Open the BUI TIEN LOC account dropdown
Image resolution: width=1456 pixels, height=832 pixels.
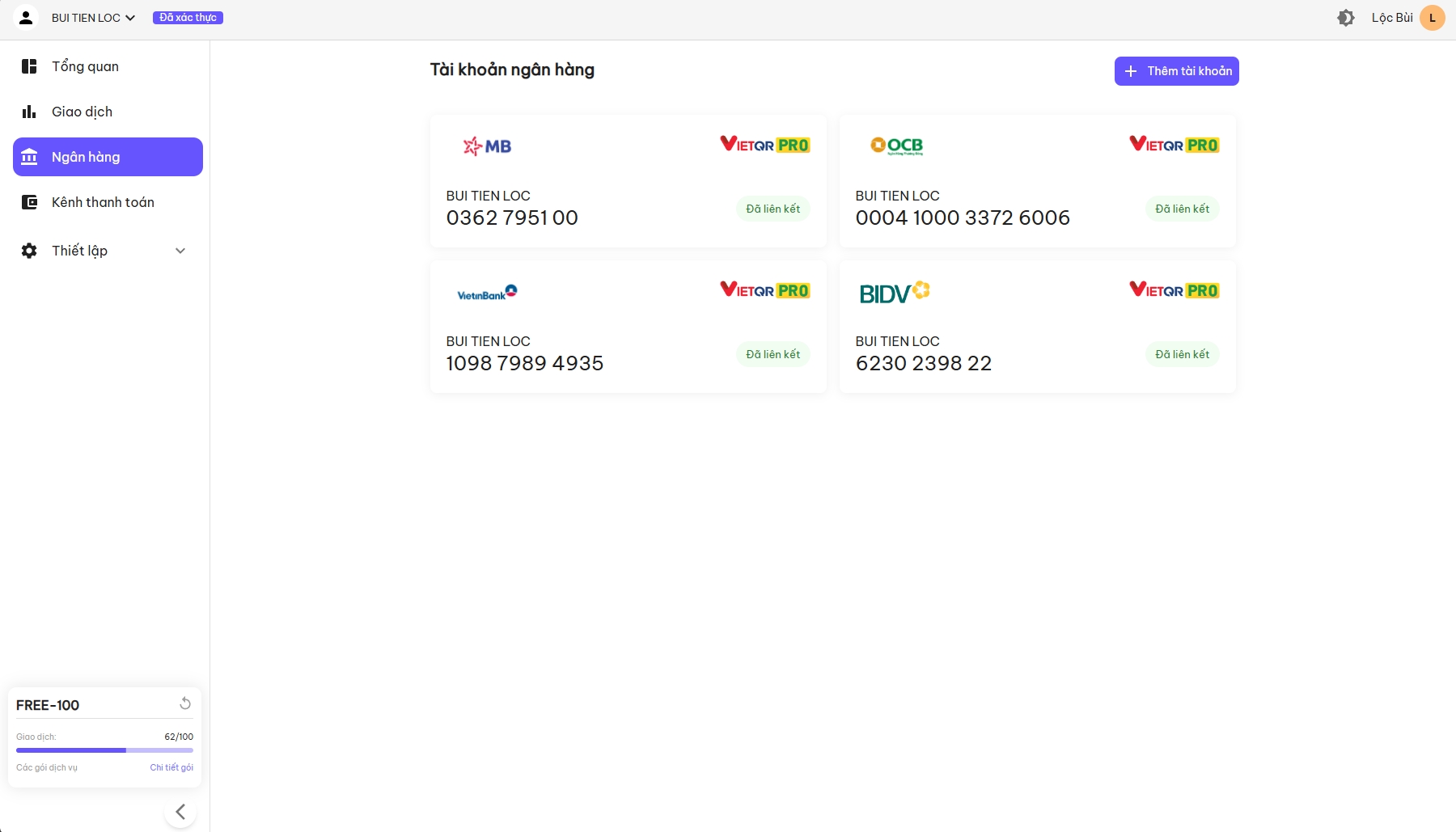(x=94, y=18)
